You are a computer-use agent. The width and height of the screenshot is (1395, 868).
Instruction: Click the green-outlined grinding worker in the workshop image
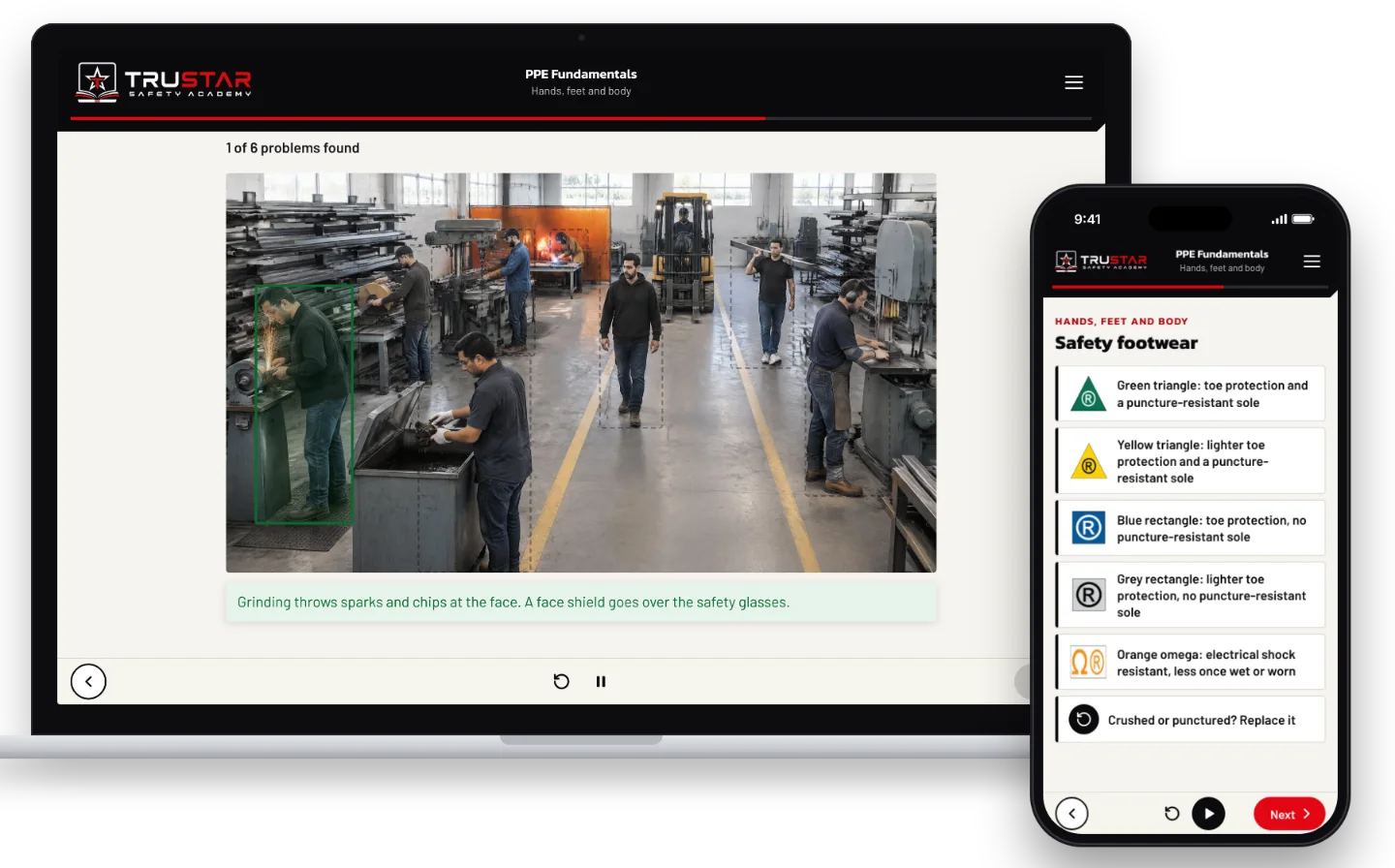coord(303,405)
